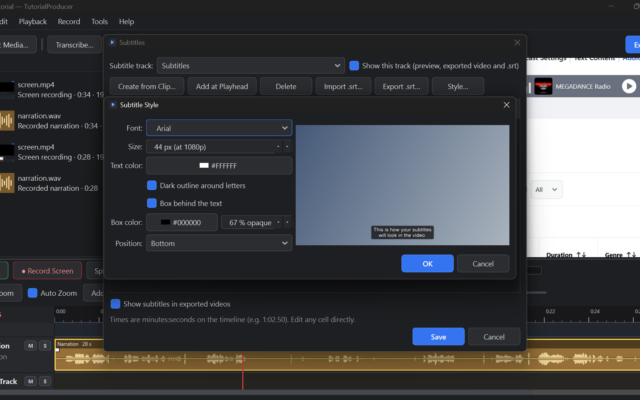Click the Style... button
The height and width of the screenshot is (400, 640).
click(x=458, y=87)
